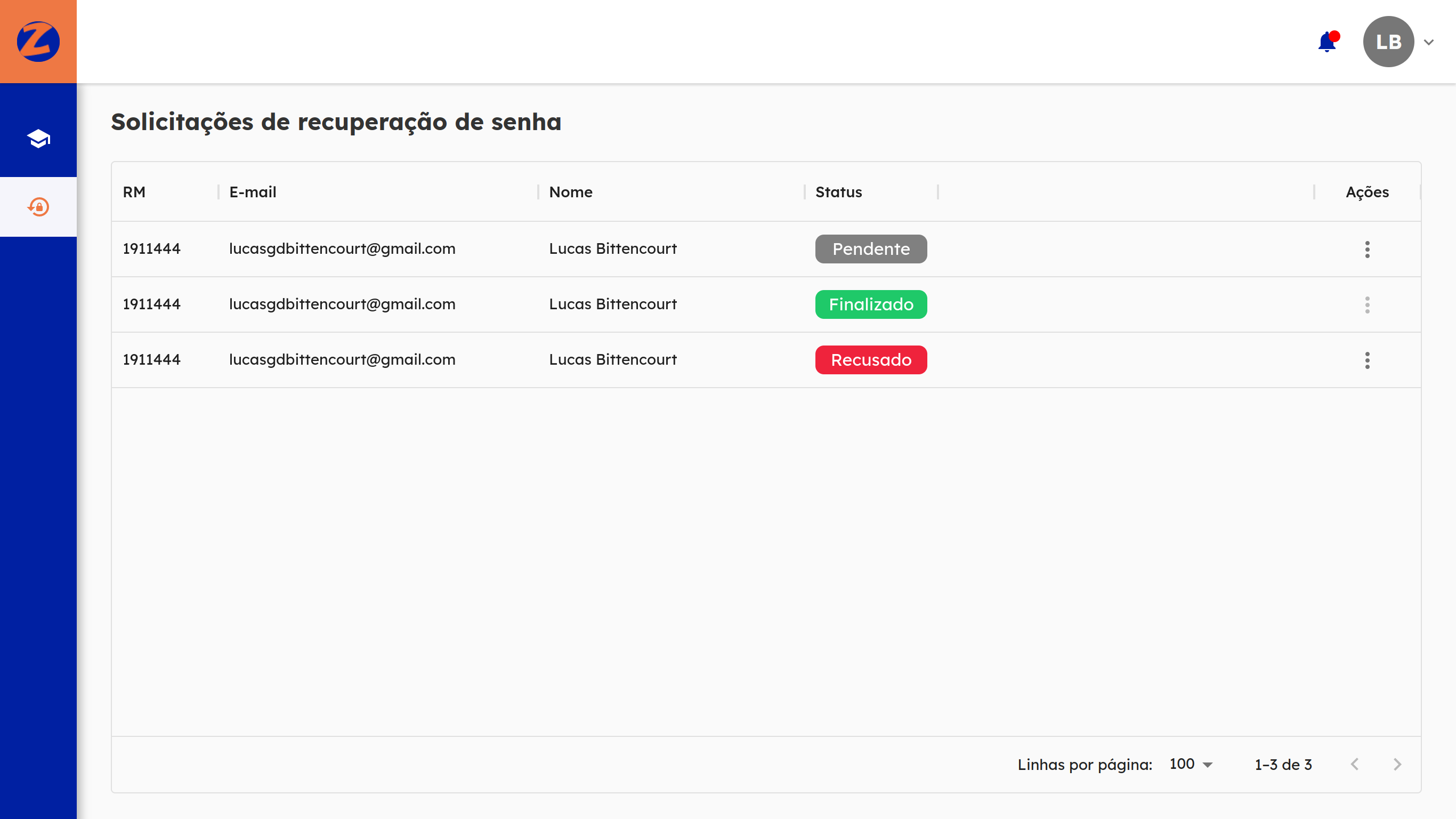The height and width of the screenshot is (819, 1456).
Task: Click the gray Pendente status badge
Action: (x=870, y=249)
